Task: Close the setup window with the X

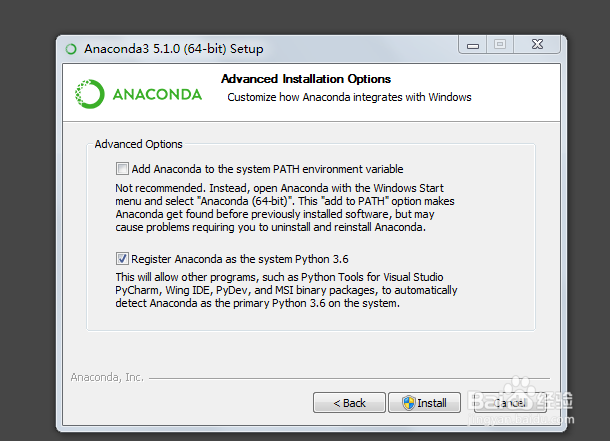Action: coord(535,44)
